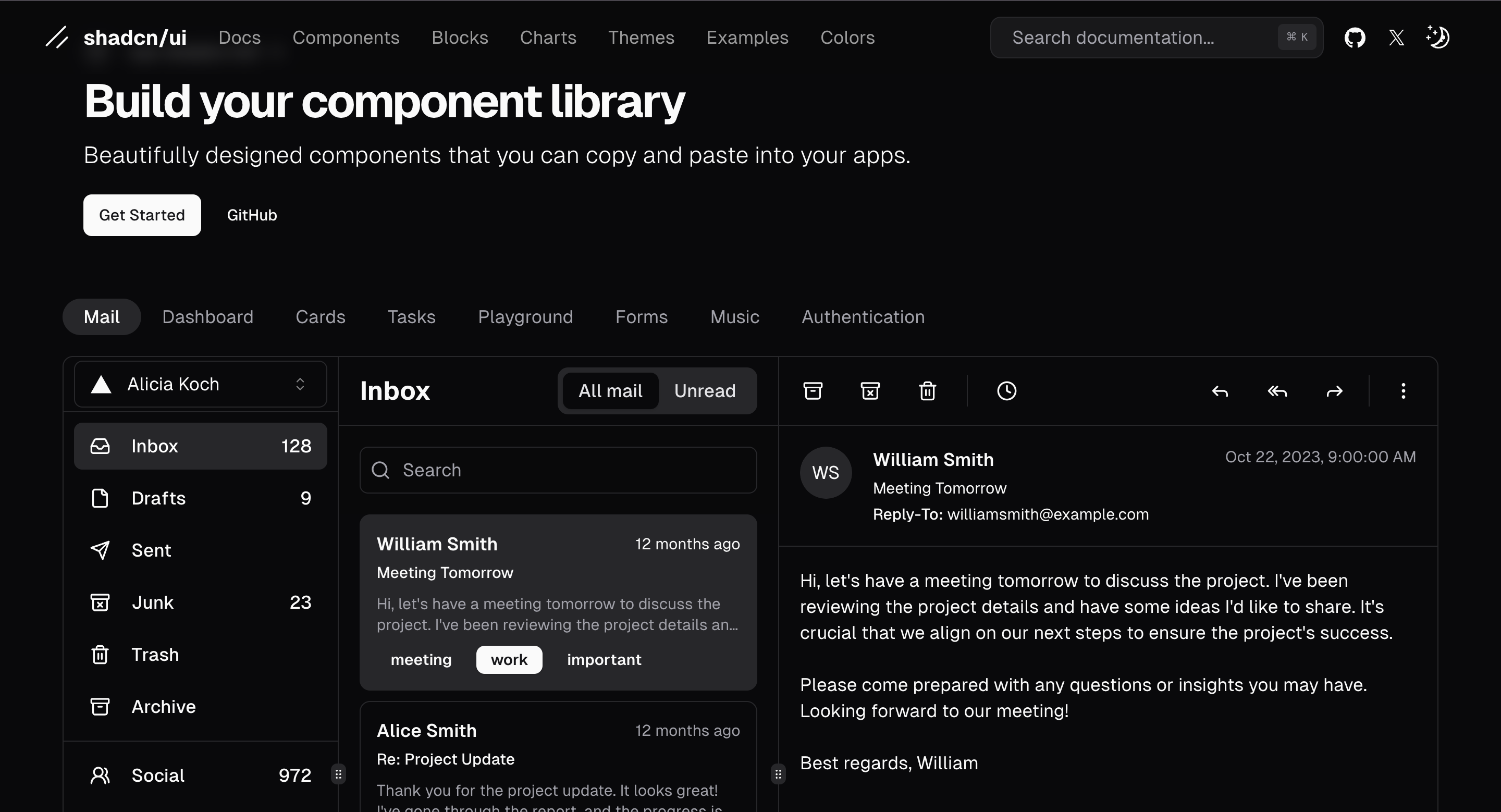1501x812 pixels.
Task: Click the Get Started button
Action: pos(142,215)
